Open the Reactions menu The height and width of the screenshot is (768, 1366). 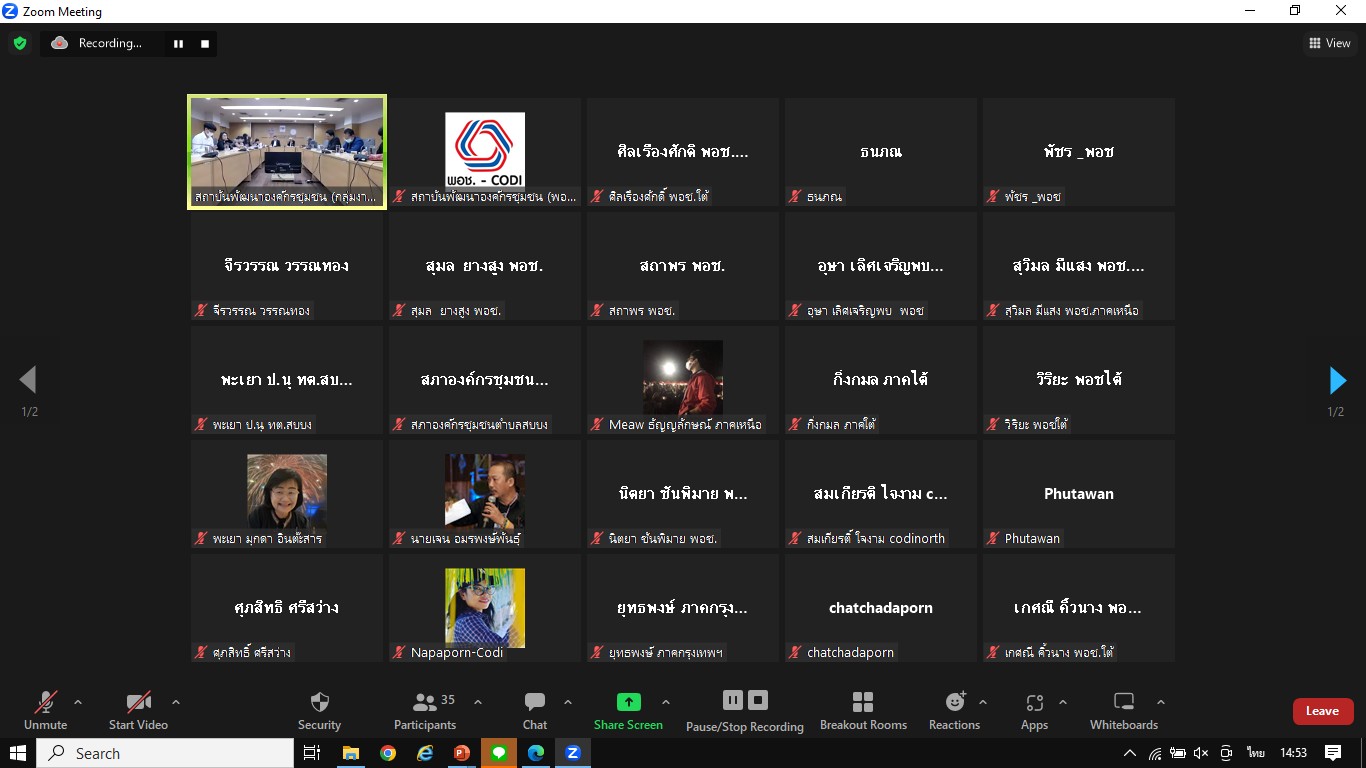[x=954, y=710]
